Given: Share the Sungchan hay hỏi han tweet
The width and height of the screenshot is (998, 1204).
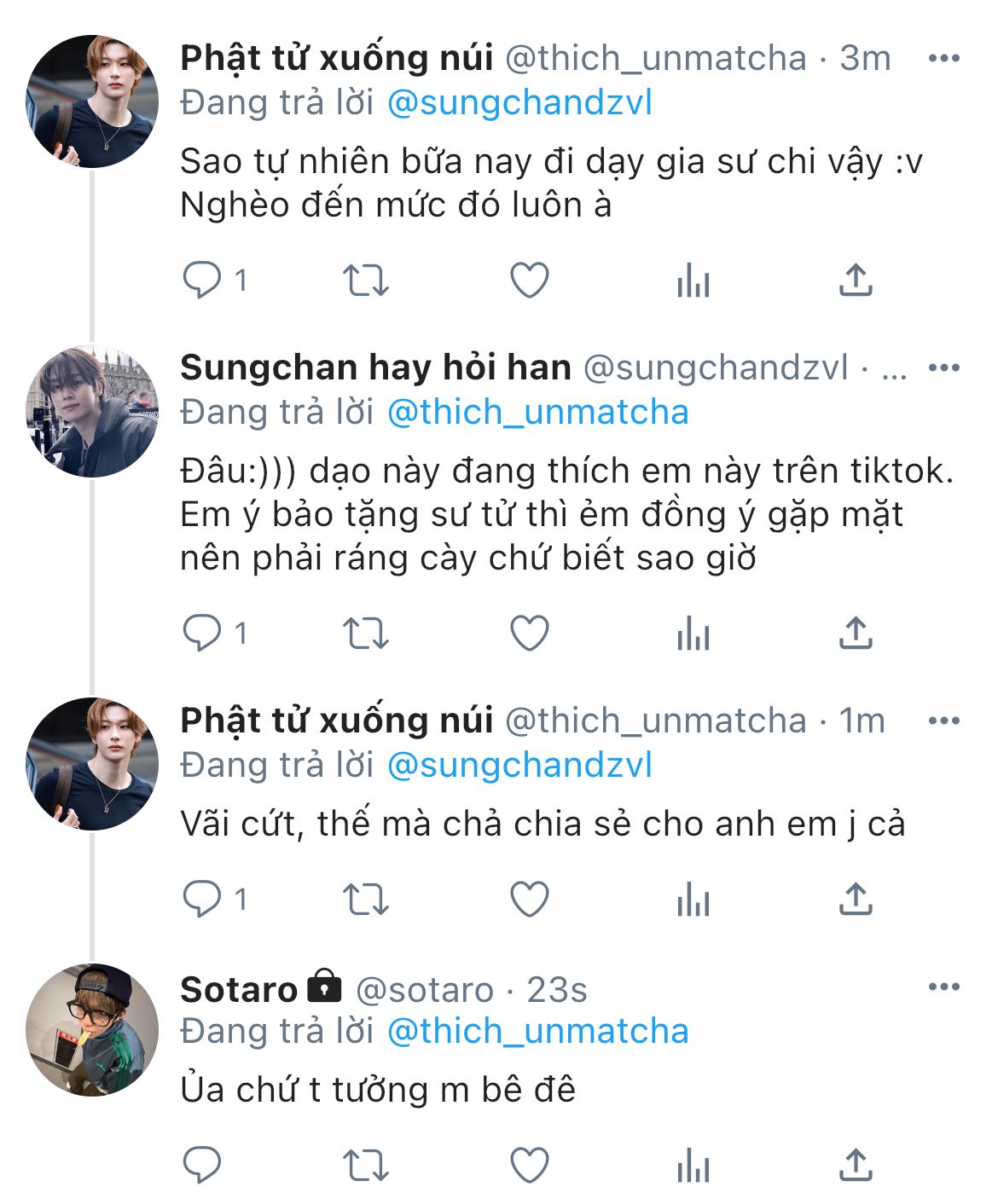Looking at the screenshot, I should coord(855,634).
